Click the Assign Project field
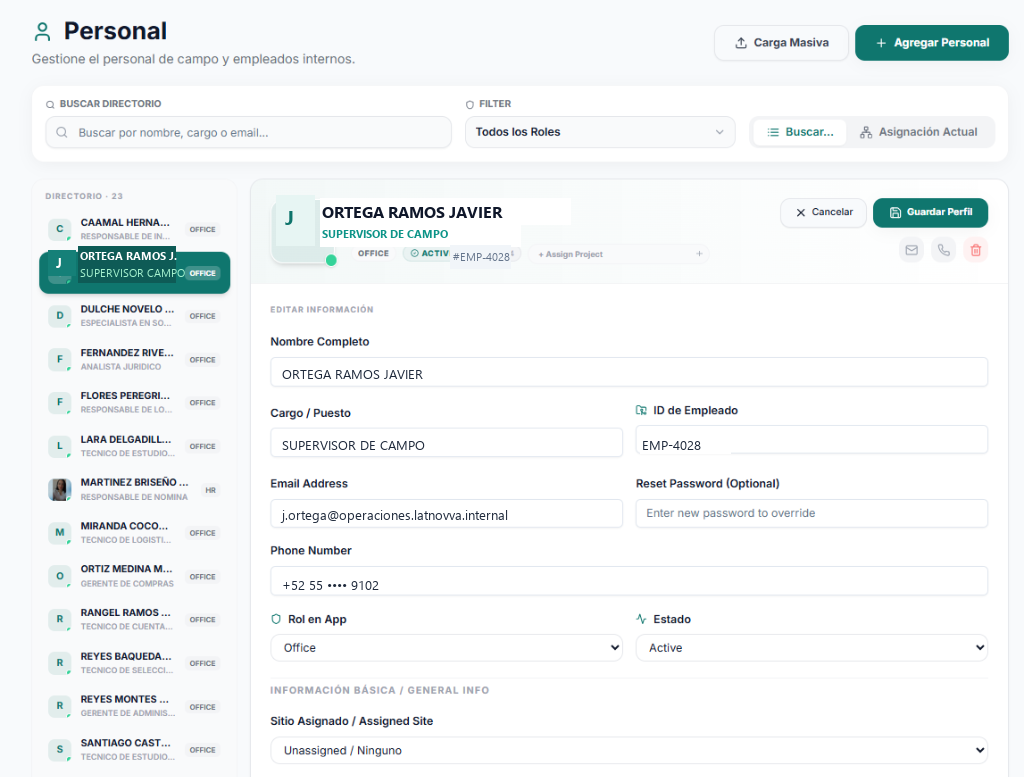Viewport: 1024px width, 777px height. [x=618, y=254]
